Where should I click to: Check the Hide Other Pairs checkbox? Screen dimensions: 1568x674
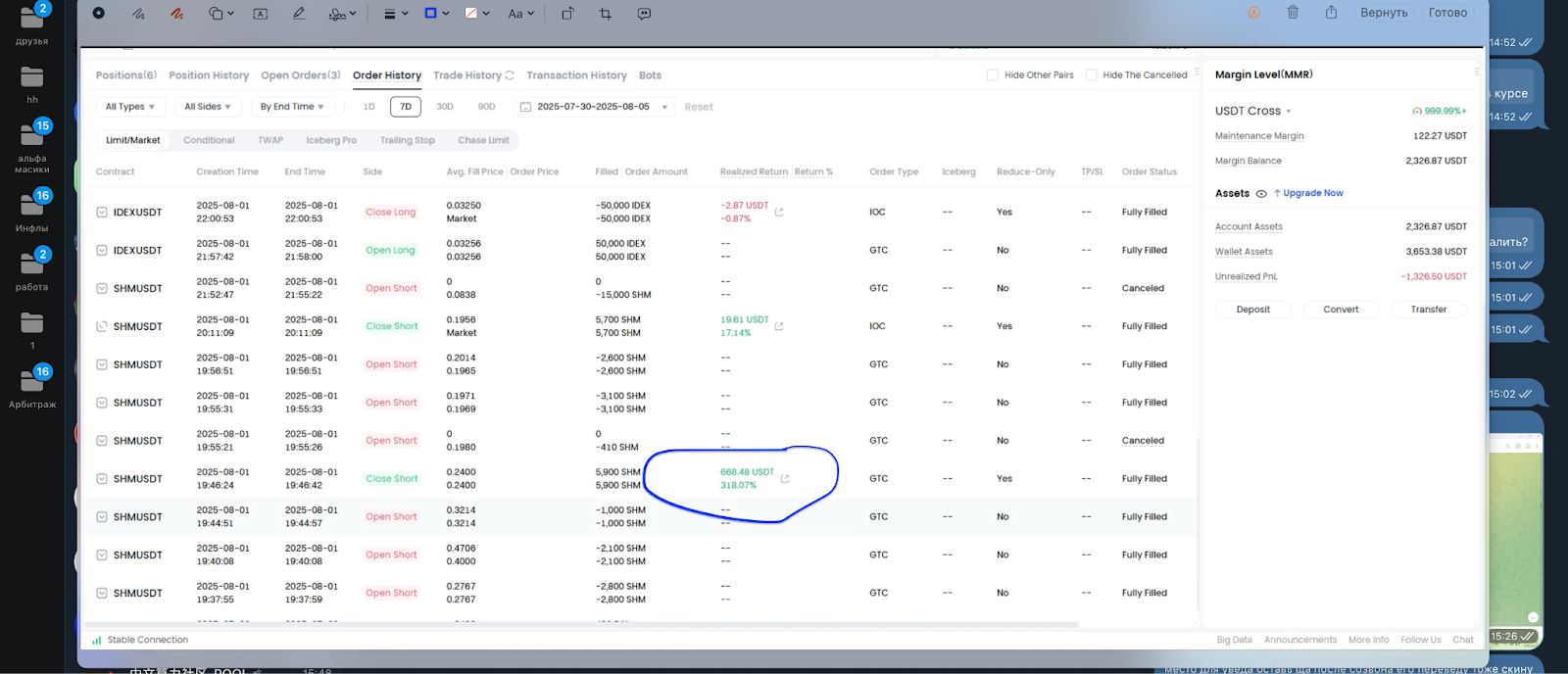pyautogui.click(x=993, y=75)
